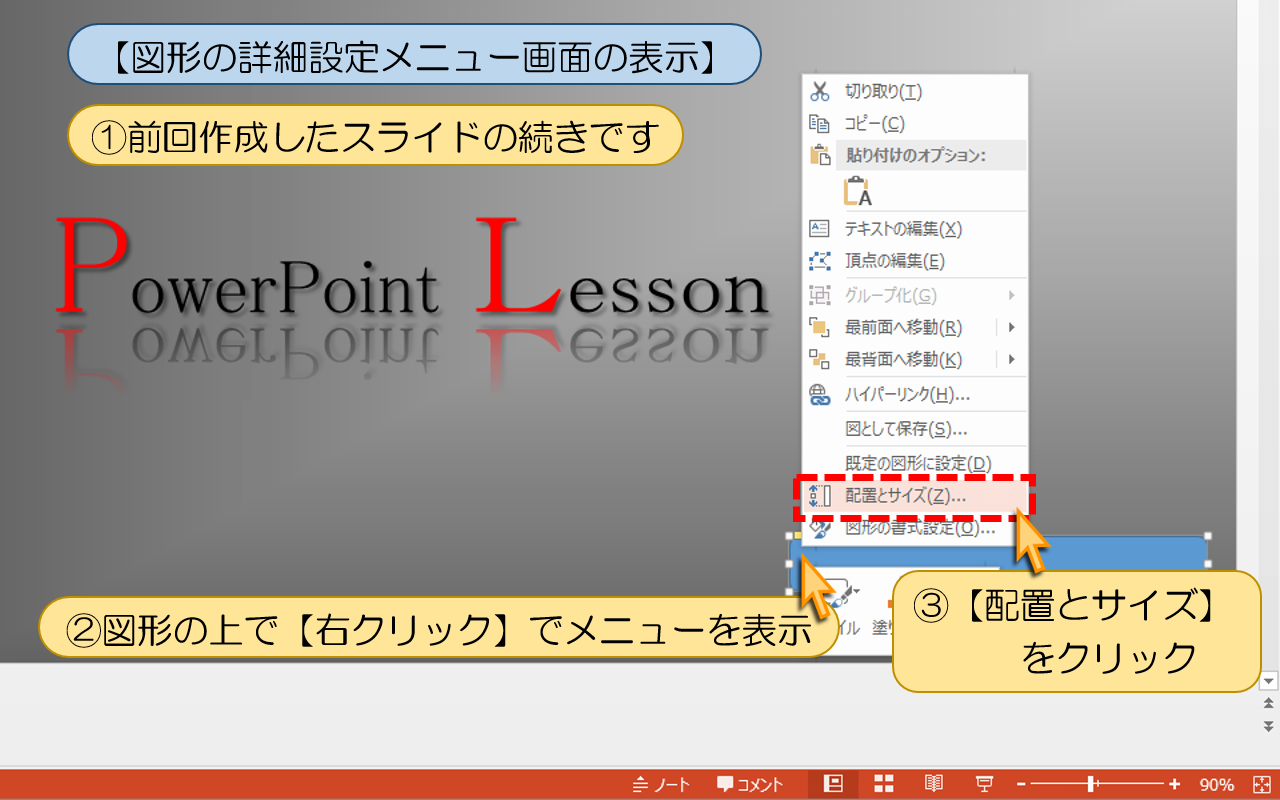Open ハイパーリンク(H)... dialog entry
The image size is (1280, 800).
pyautogui.click(x=914, y=395)
